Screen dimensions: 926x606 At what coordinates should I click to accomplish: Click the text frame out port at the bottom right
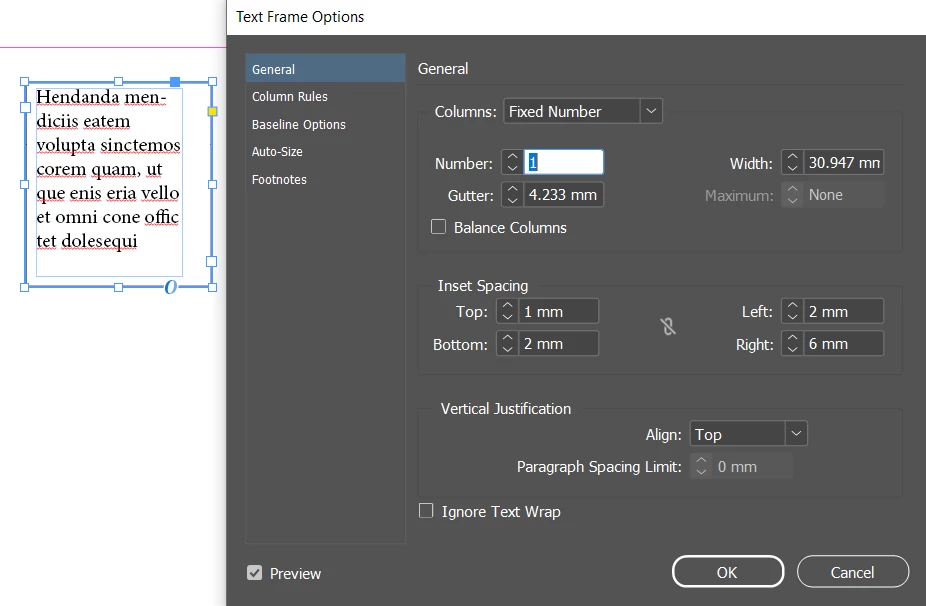pos(211,261)
